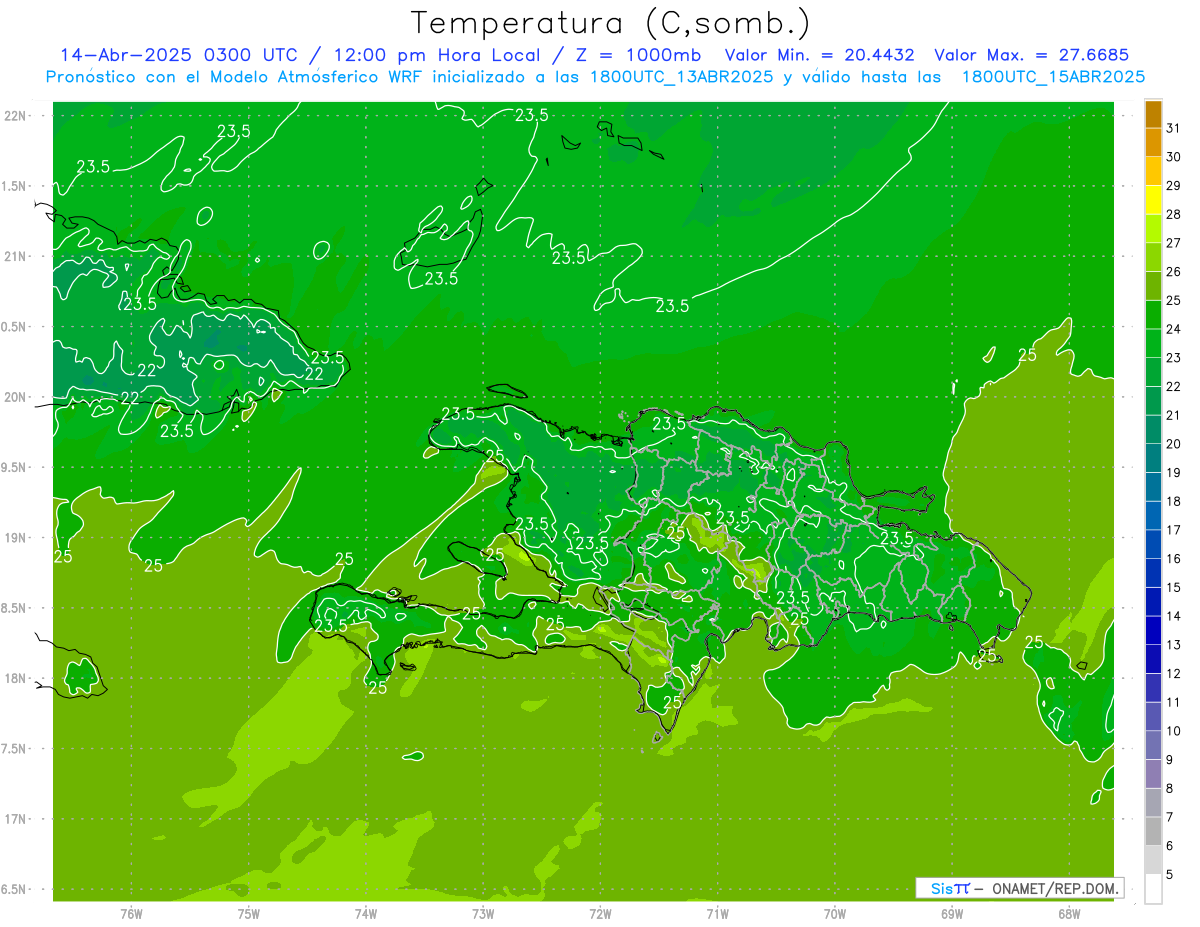
Task: Click the '22N' latitude axis label
Action: (x=14, y=115)
